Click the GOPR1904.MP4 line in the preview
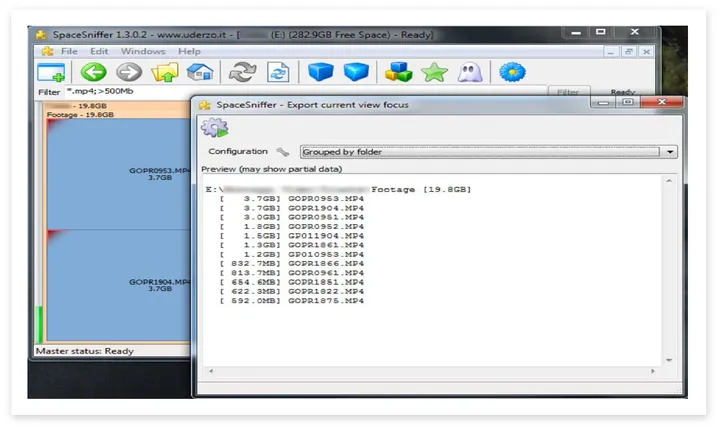 (x=292, y=208)
